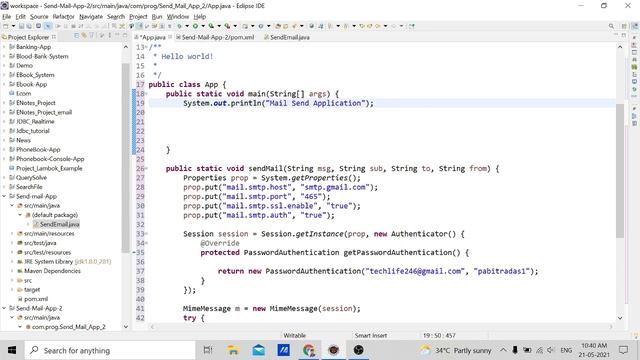Click the Open Perspective icon

[624, 26]
